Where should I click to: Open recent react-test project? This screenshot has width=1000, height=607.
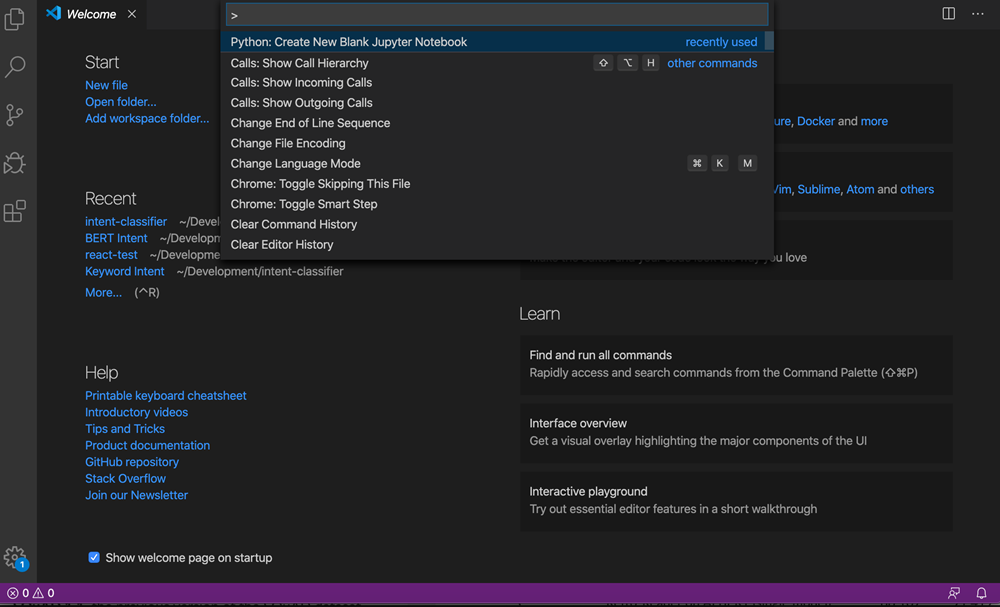pos(112,254)
